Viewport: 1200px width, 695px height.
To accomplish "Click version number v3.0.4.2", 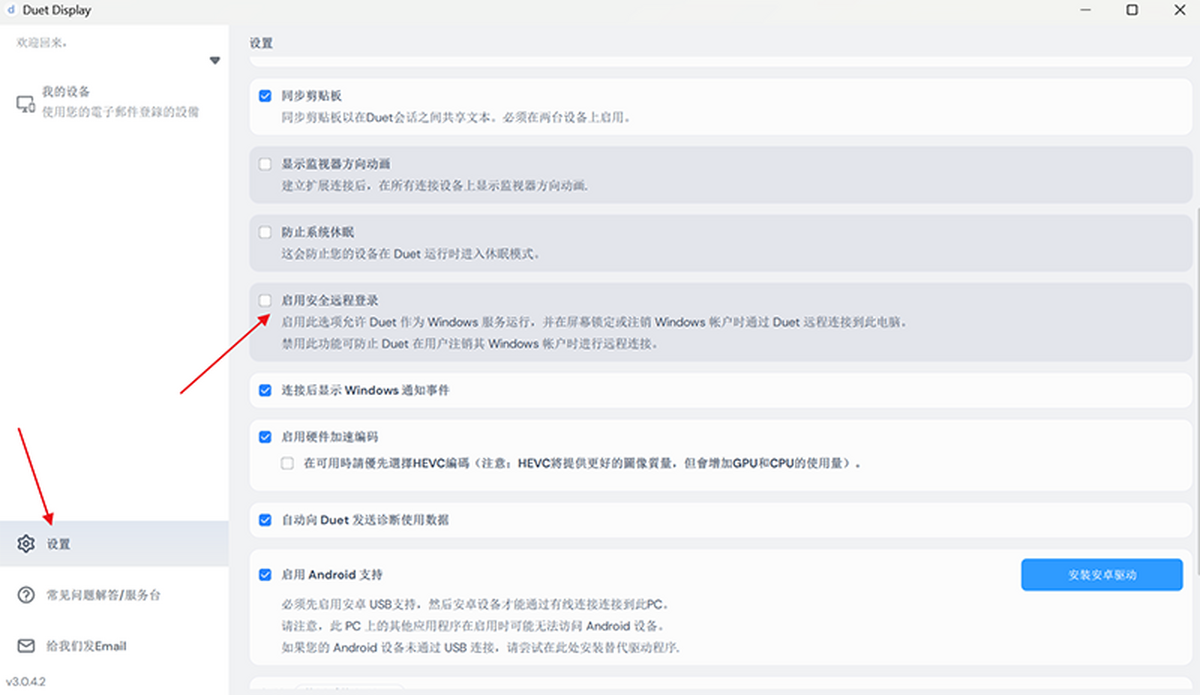I will coord(26,681).
